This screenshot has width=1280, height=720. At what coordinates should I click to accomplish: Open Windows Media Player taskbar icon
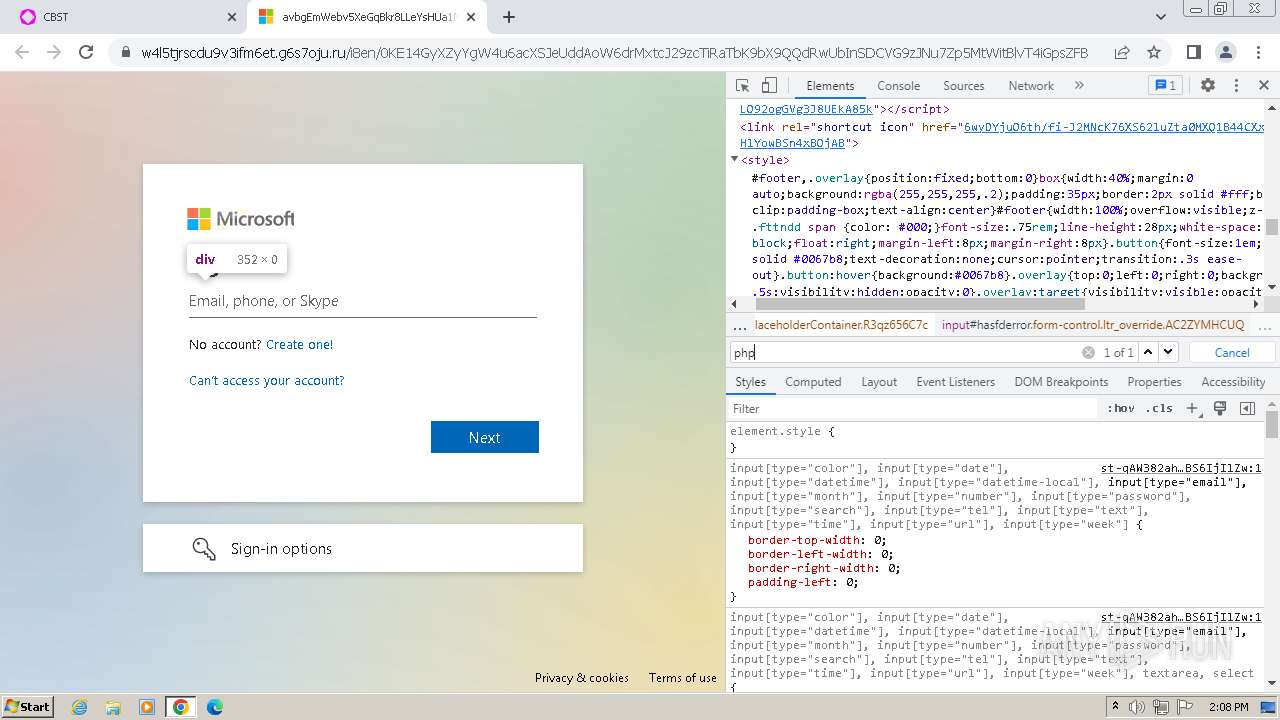coord(147,707)
